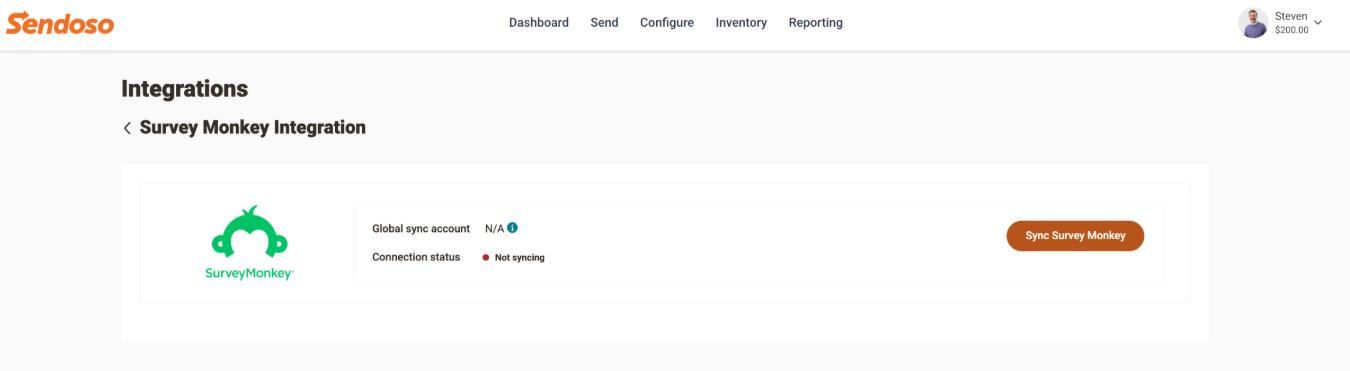Click the Sendoso logo
Screen dimensions: 1350x371
(x=60, y=23)
